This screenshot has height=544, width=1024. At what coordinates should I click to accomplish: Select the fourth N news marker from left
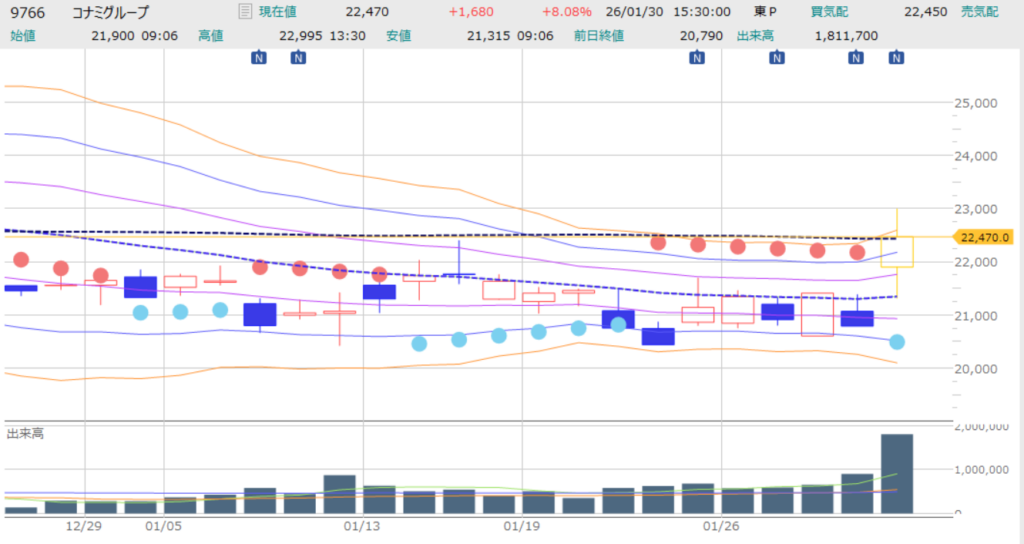click(776, 58)
